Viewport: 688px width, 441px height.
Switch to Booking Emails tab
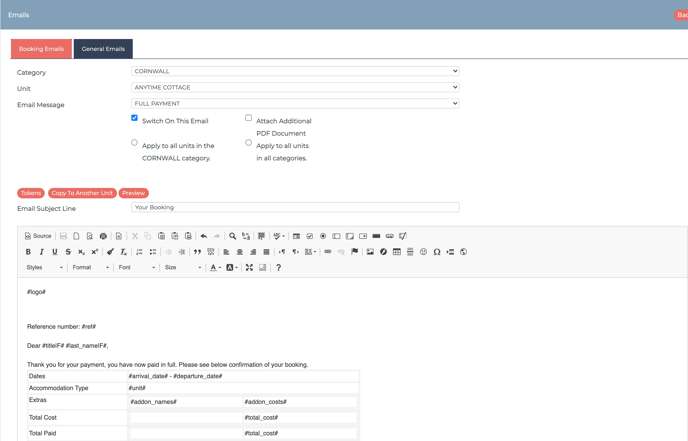pos(41,49)
